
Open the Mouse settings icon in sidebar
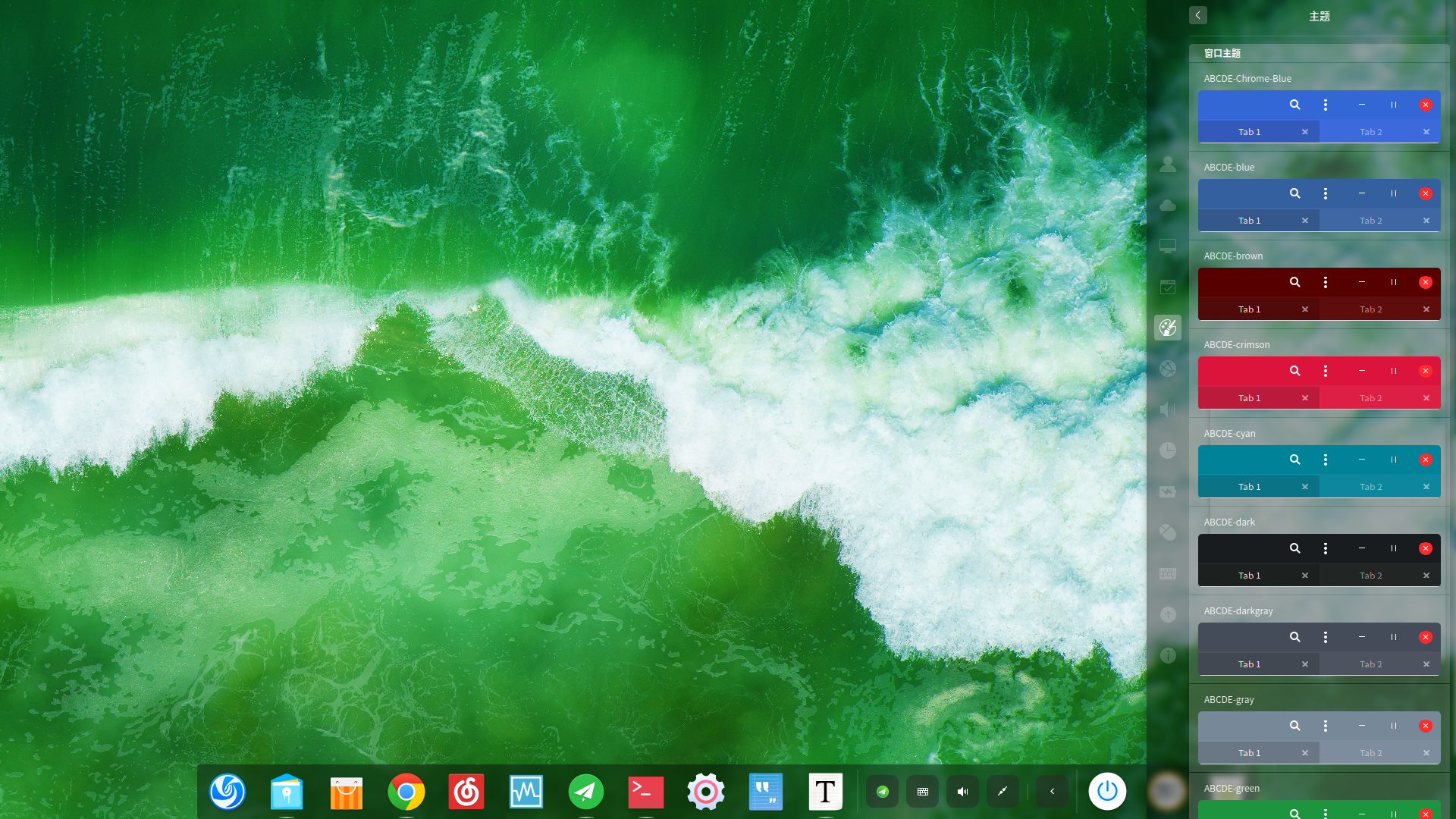point(1168,532)
